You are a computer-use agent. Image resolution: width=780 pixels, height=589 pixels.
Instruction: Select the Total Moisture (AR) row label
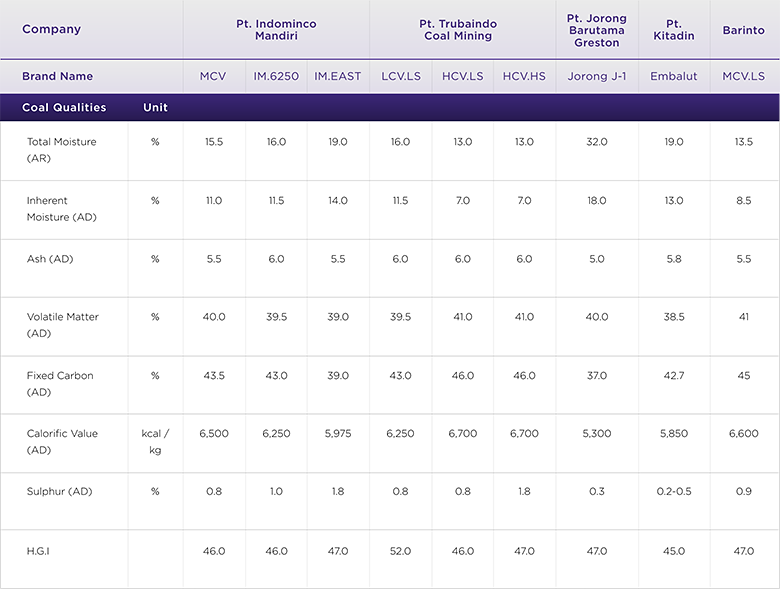(x=62, y=150)
